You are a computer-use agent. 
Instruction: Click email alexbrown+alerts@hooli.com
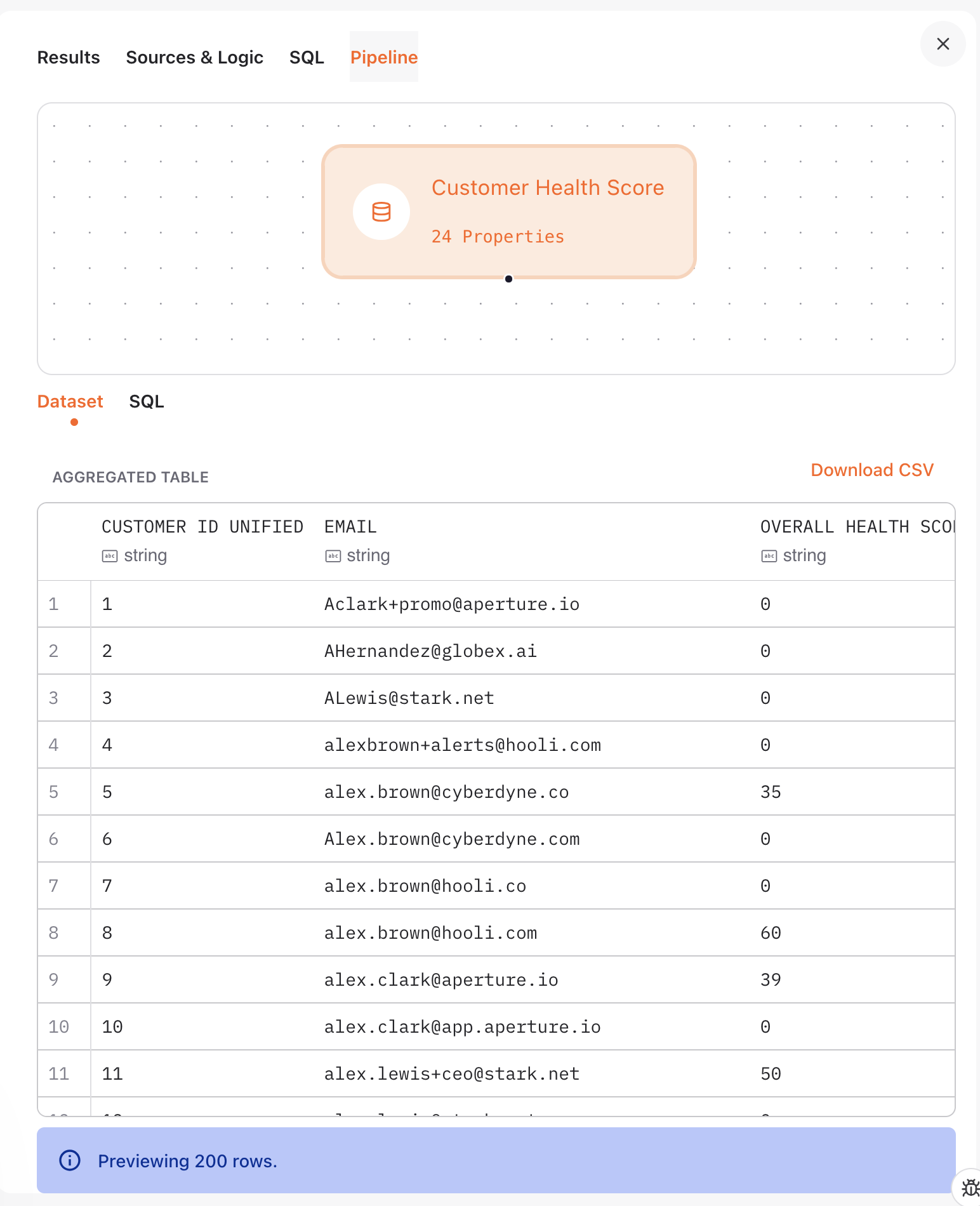click(x=463, y=745)
